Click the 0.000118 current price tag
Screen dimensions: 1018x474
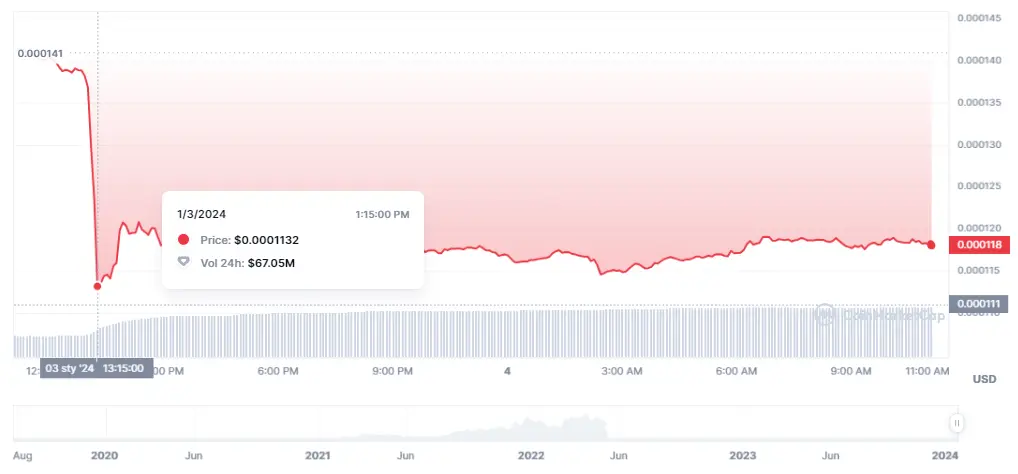(x=980, y=245)
